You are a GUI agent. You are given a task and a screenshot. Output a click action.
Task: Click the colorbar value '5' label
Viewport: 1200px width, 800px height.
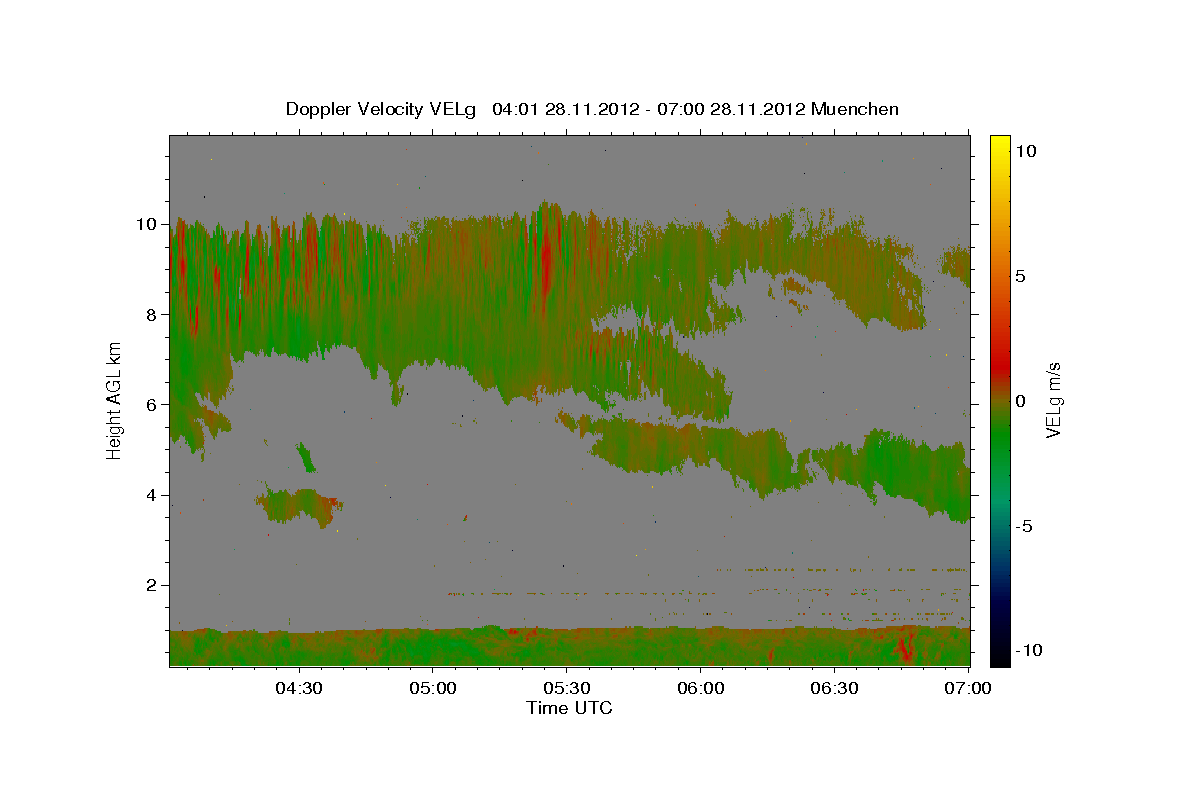pyautogui.click(x=1021, y=275)
